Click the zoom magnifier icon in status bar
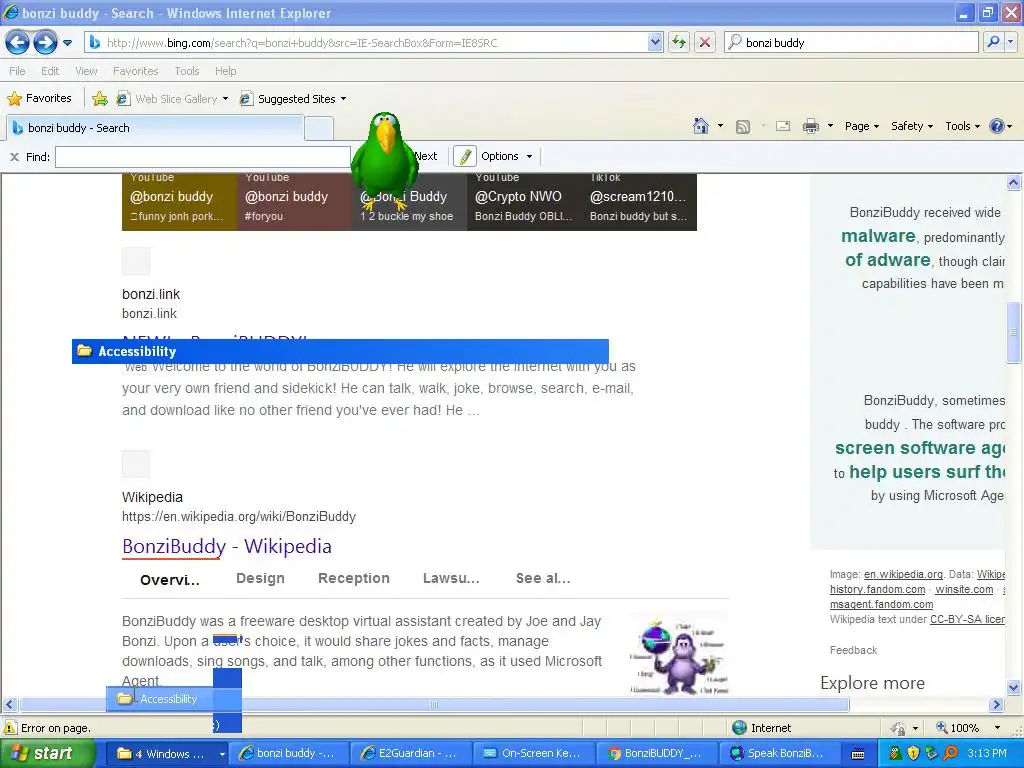The width and height of the screenshot is (1024, 768). [x=942, y=728]
